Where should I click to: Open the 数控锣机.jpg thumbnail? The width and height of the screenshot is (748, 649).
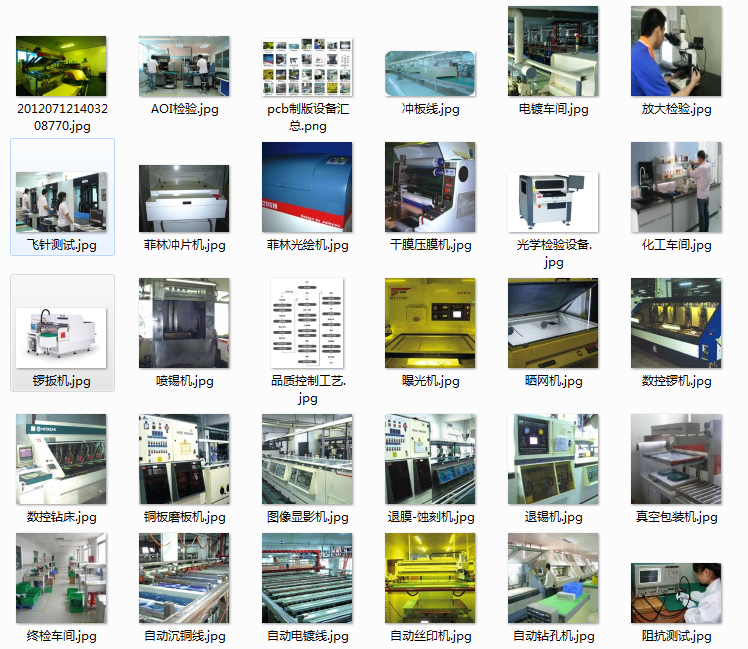(676, 323)
